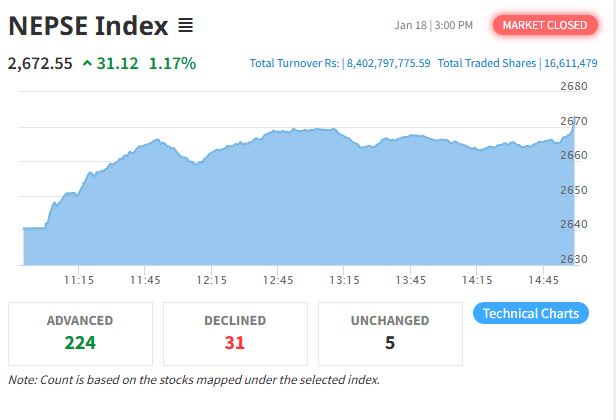This screenshot has width=616, height=420.
Task: Click the 2630 value axis label
Action: pos(574,259)
